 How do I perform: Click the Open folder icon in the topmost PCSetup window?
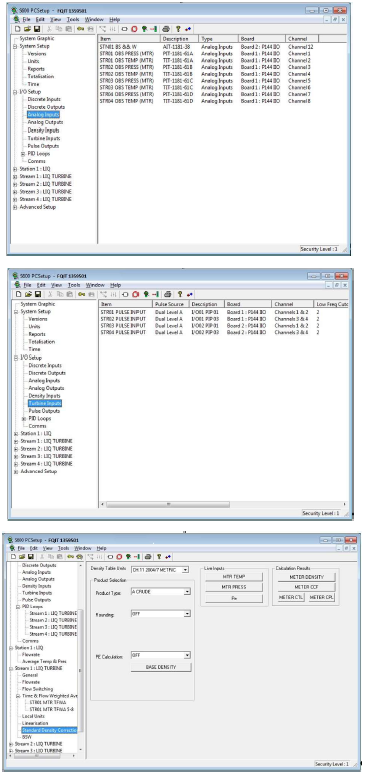point(28,29)
